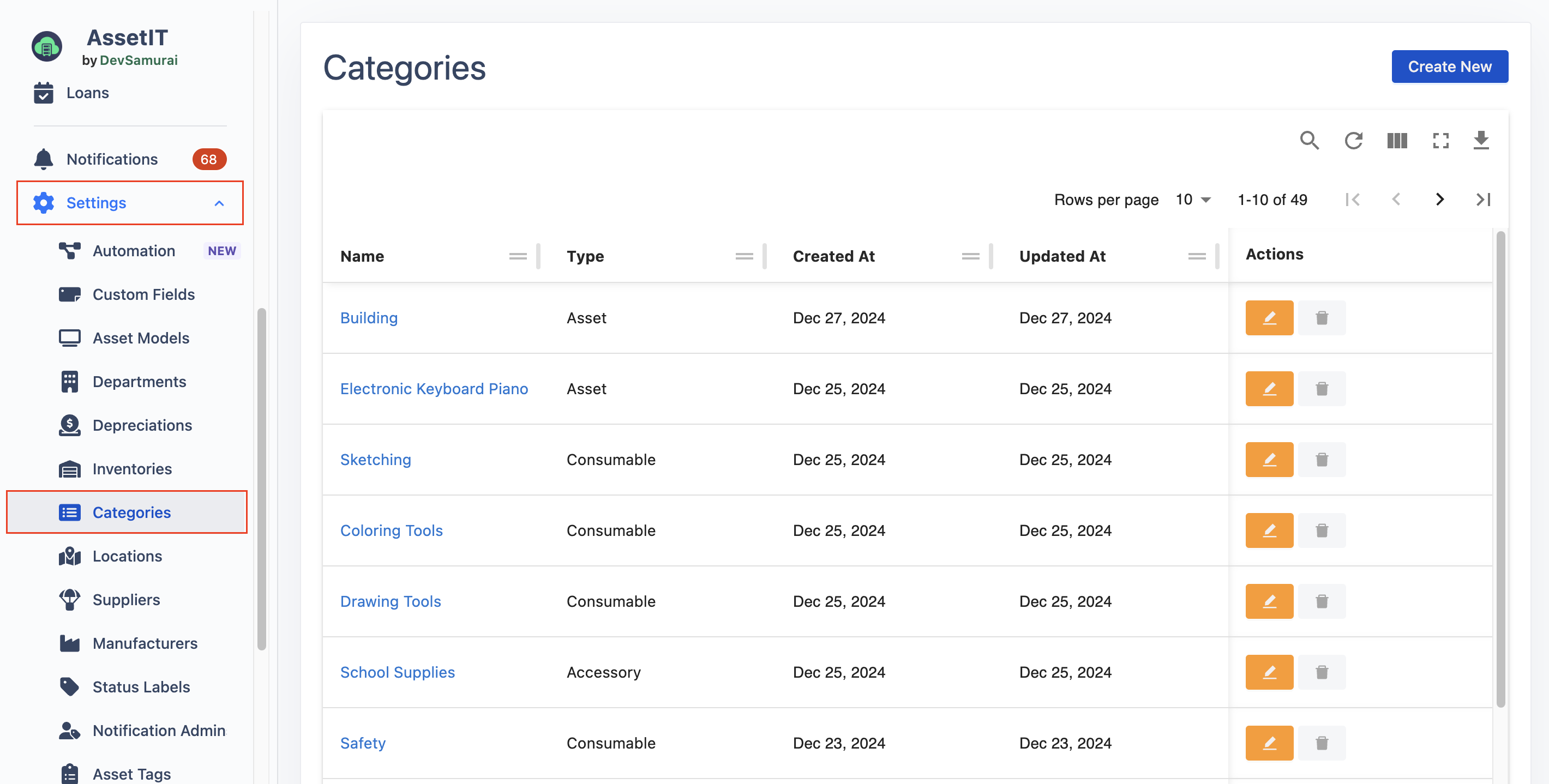Click the Create New button
Image resolution: width=1549 pixels, height=784 pixels.
[x=1449, y=67]
